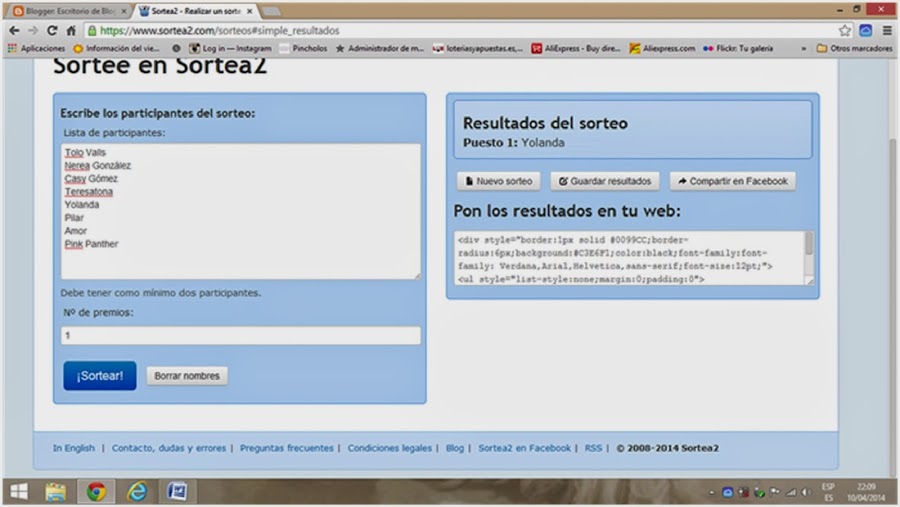The image size is (900, 507).
Task: Reload the Sortea2 page
Action: (x=52, y=30)
